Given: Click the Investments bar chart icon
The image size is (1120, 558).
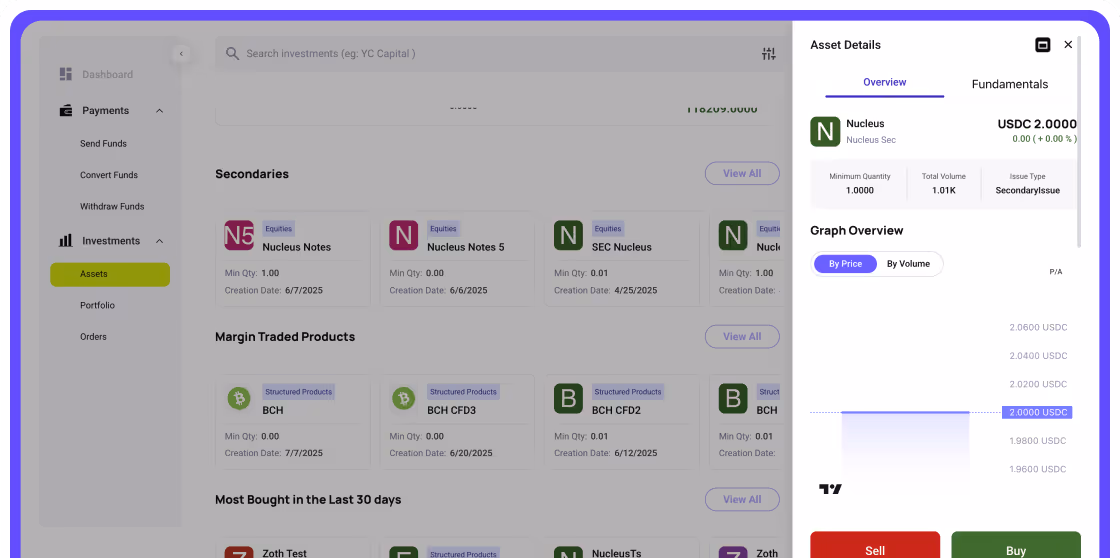Looking at the screenshot, I should 66,241.
